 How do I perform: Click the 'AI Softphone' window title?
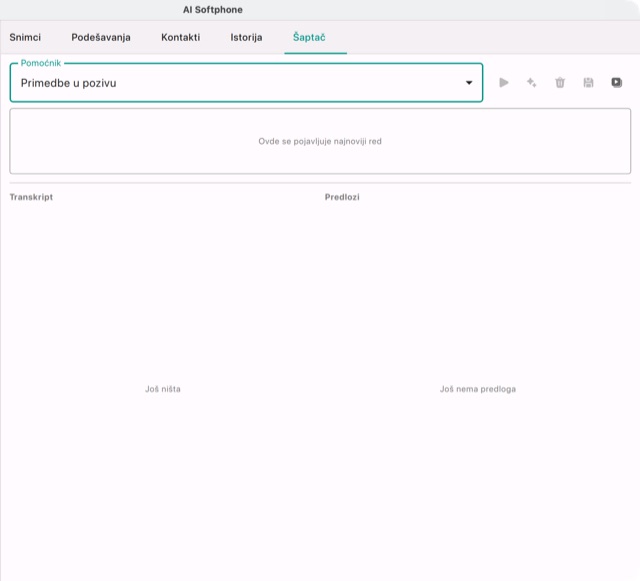point(213,10)
